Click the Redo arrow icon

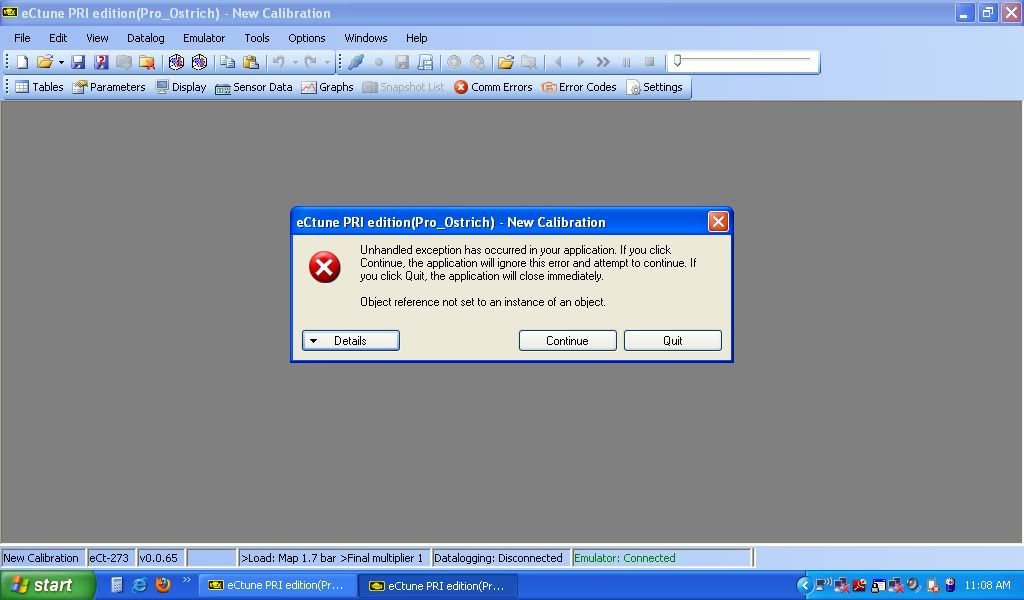point(310,62)
